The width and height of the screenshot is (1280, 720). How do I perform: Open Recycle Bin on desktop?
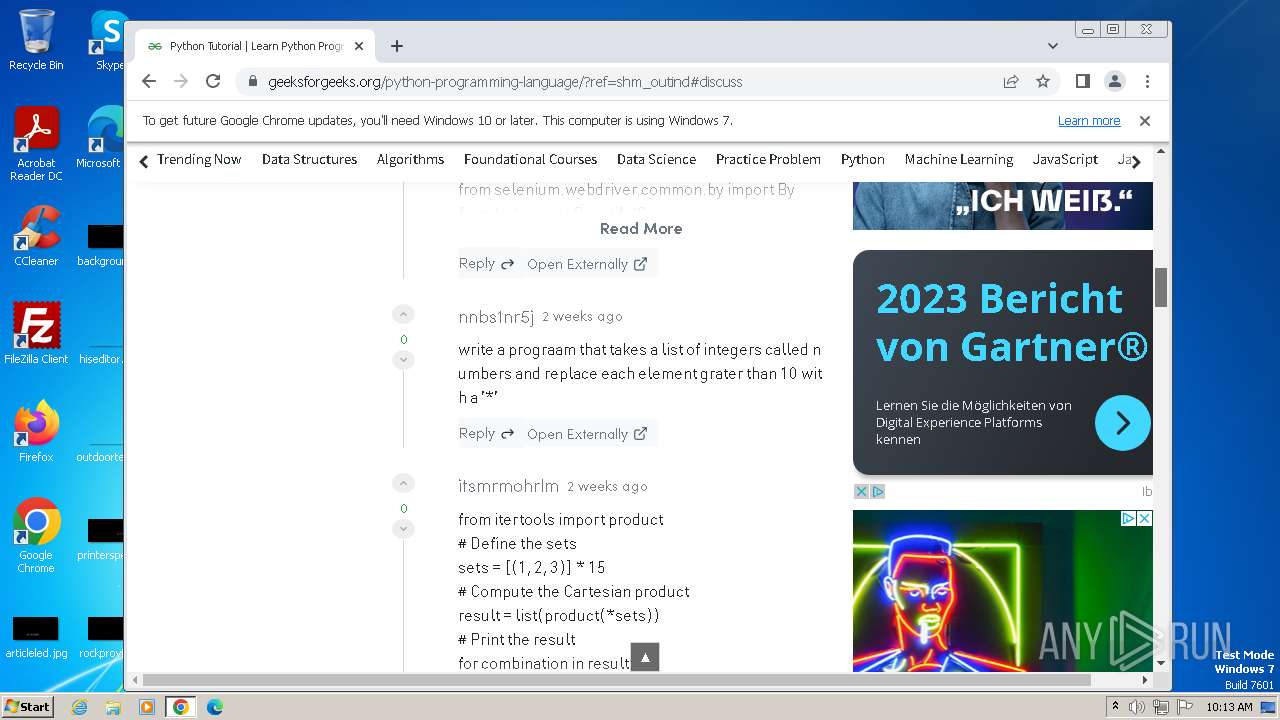pos(36,40)
